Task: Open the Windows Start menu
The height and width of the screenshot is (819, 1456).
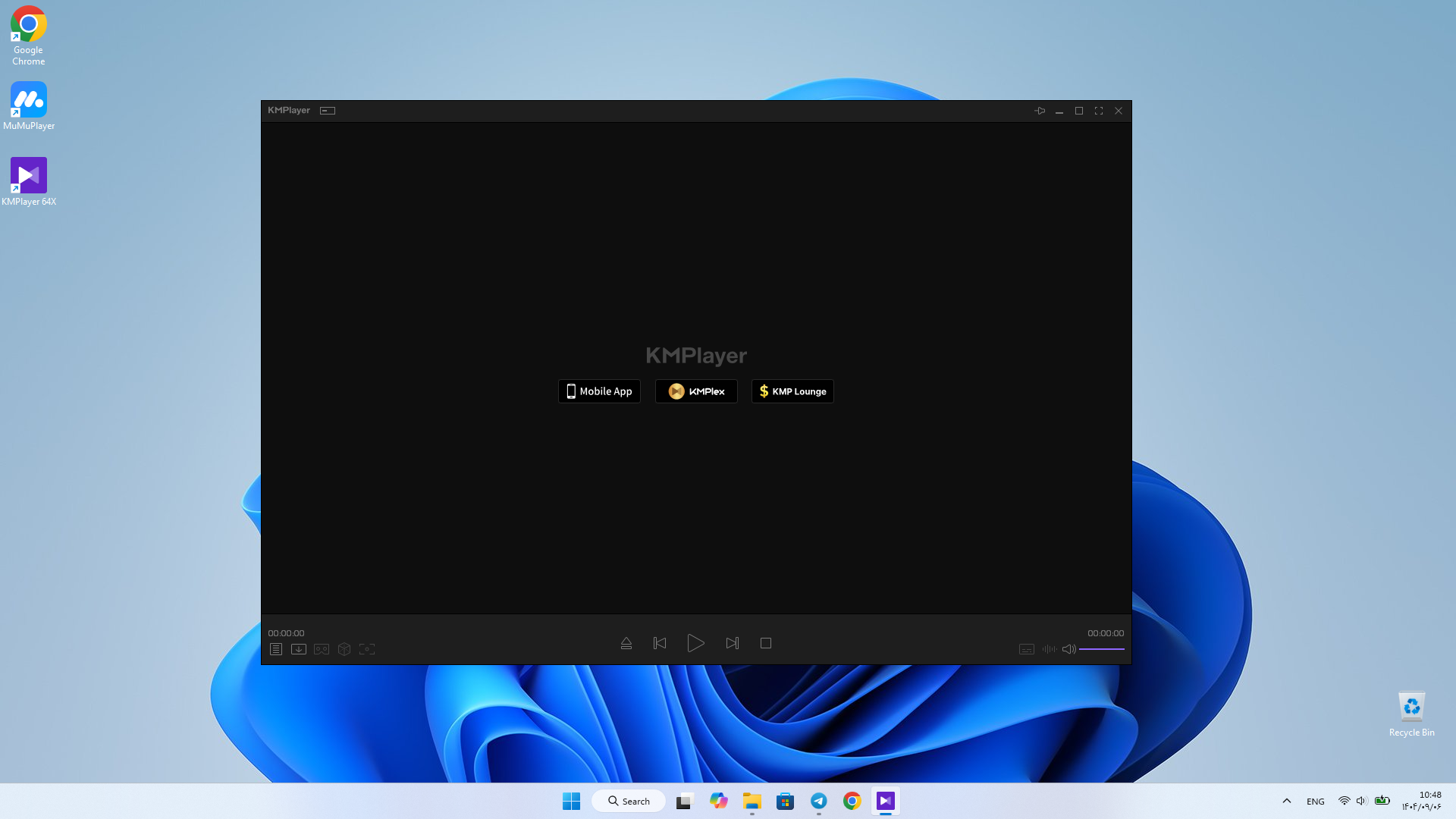Action: tap(572, 801)
